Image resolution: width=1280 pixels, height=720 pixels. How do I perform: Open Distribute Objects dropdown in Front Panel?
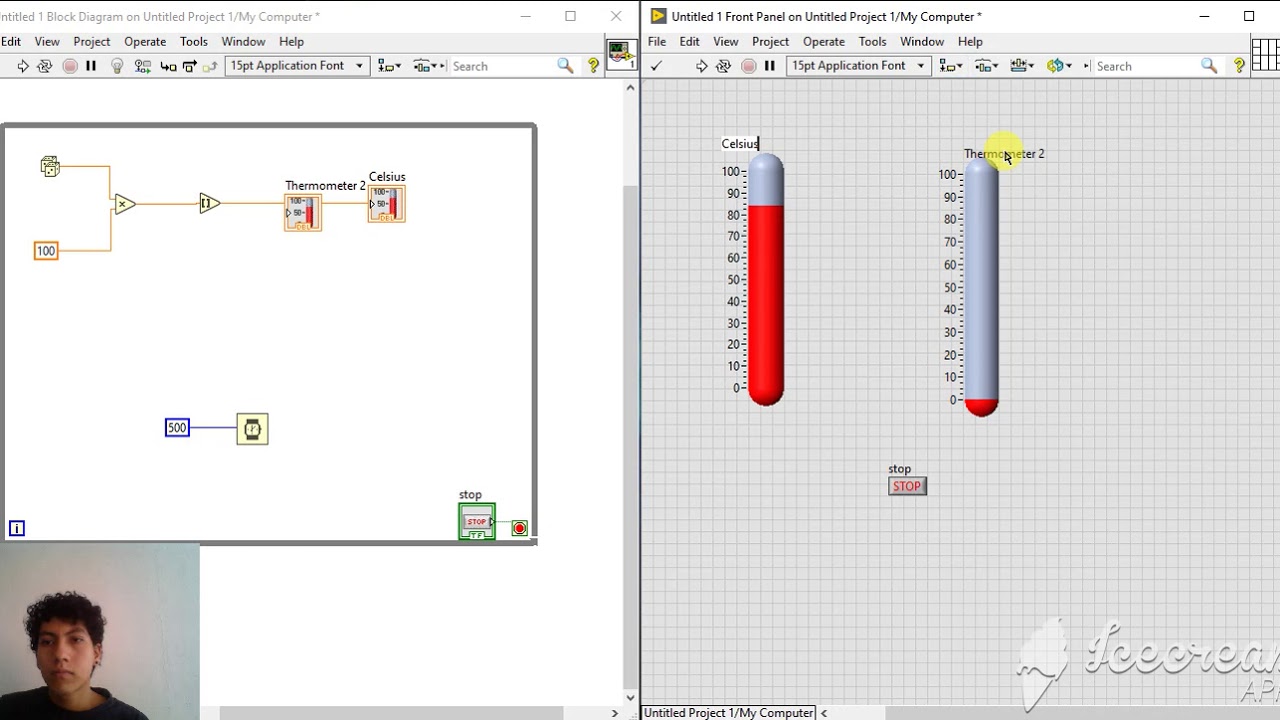987,66
